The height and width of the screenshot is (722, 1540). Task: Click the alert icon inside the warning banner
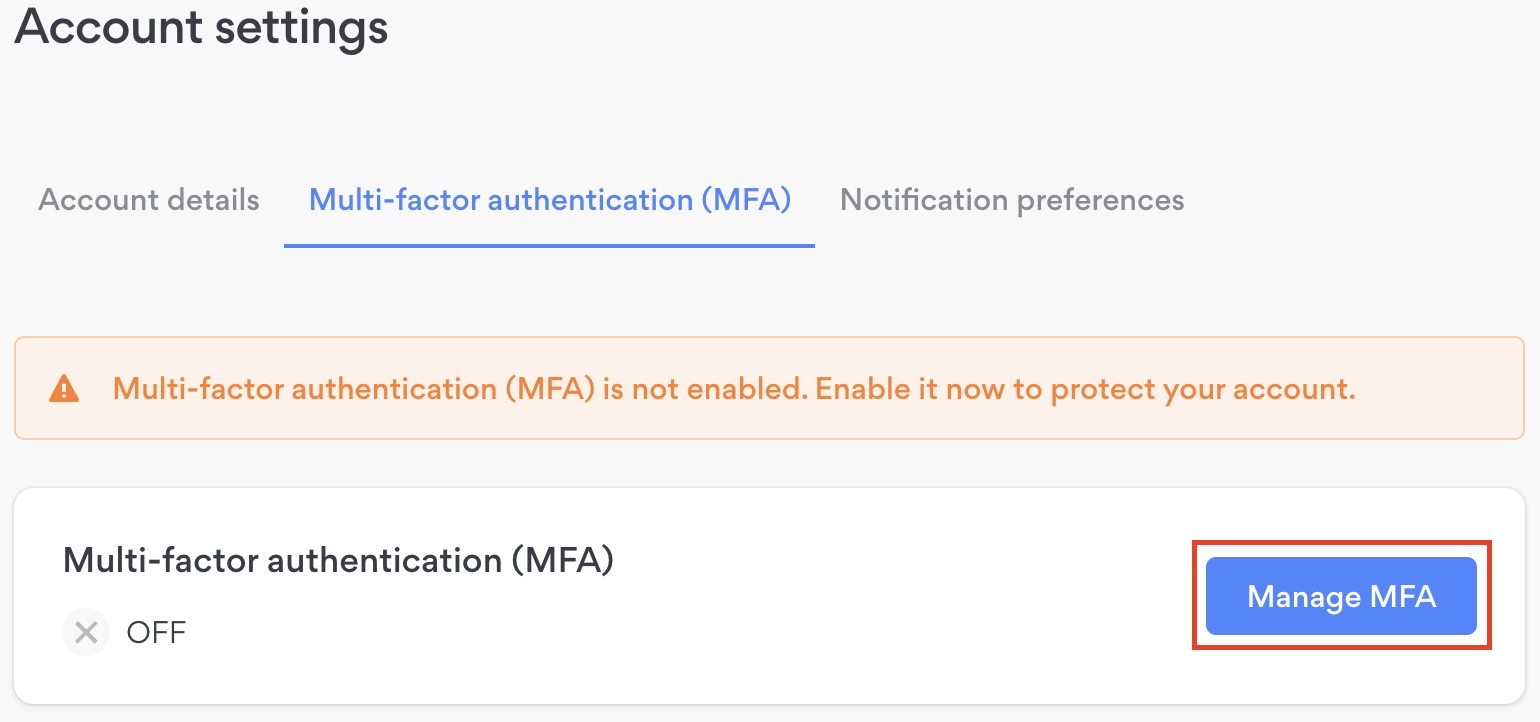(x=66, y=388)
